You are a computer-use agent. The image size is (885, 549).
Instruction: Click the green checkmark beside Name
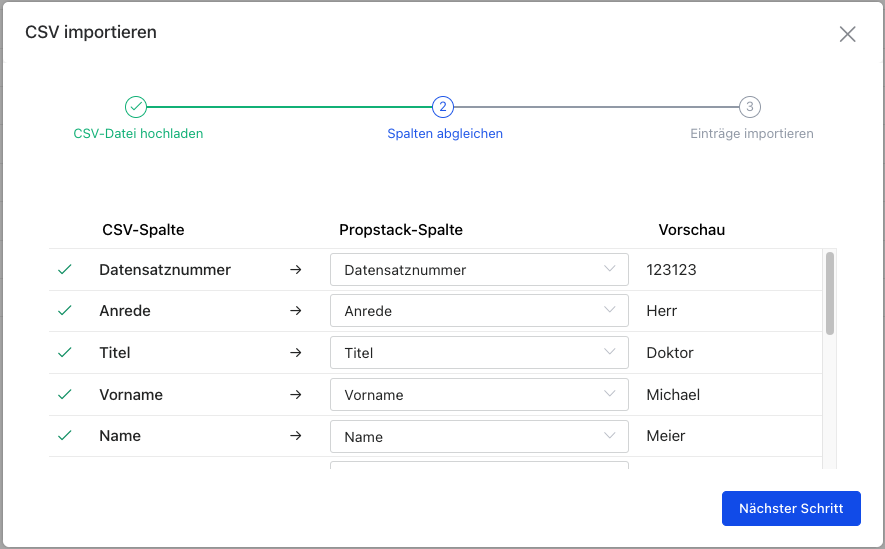click(x=65, y=436)
